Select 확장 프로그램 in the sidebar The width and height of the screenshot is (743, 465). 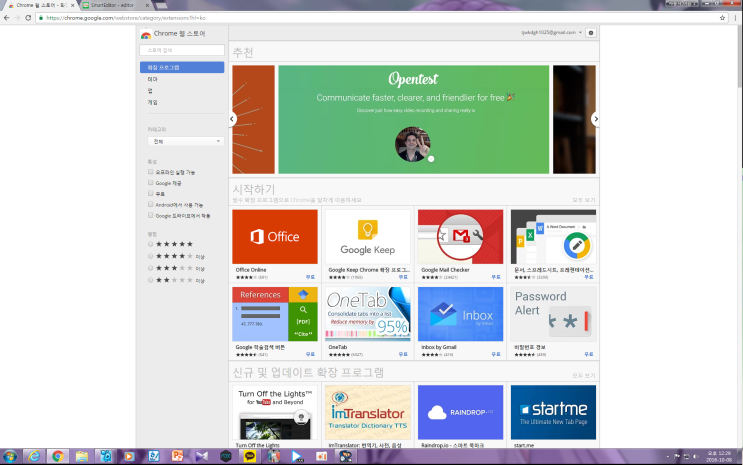[182, 67]
